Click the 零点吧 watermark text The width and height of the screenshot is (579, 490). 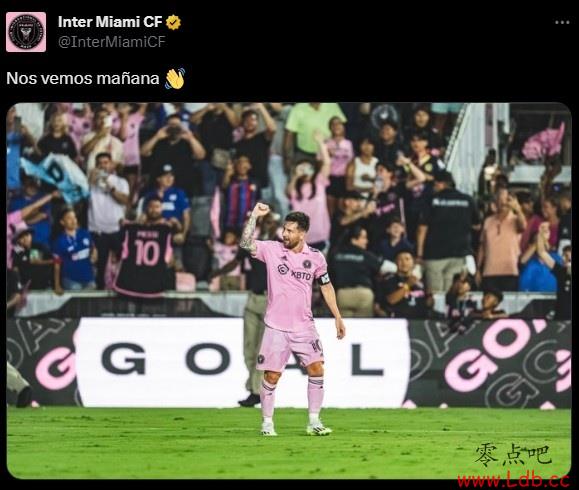point(513,455)
